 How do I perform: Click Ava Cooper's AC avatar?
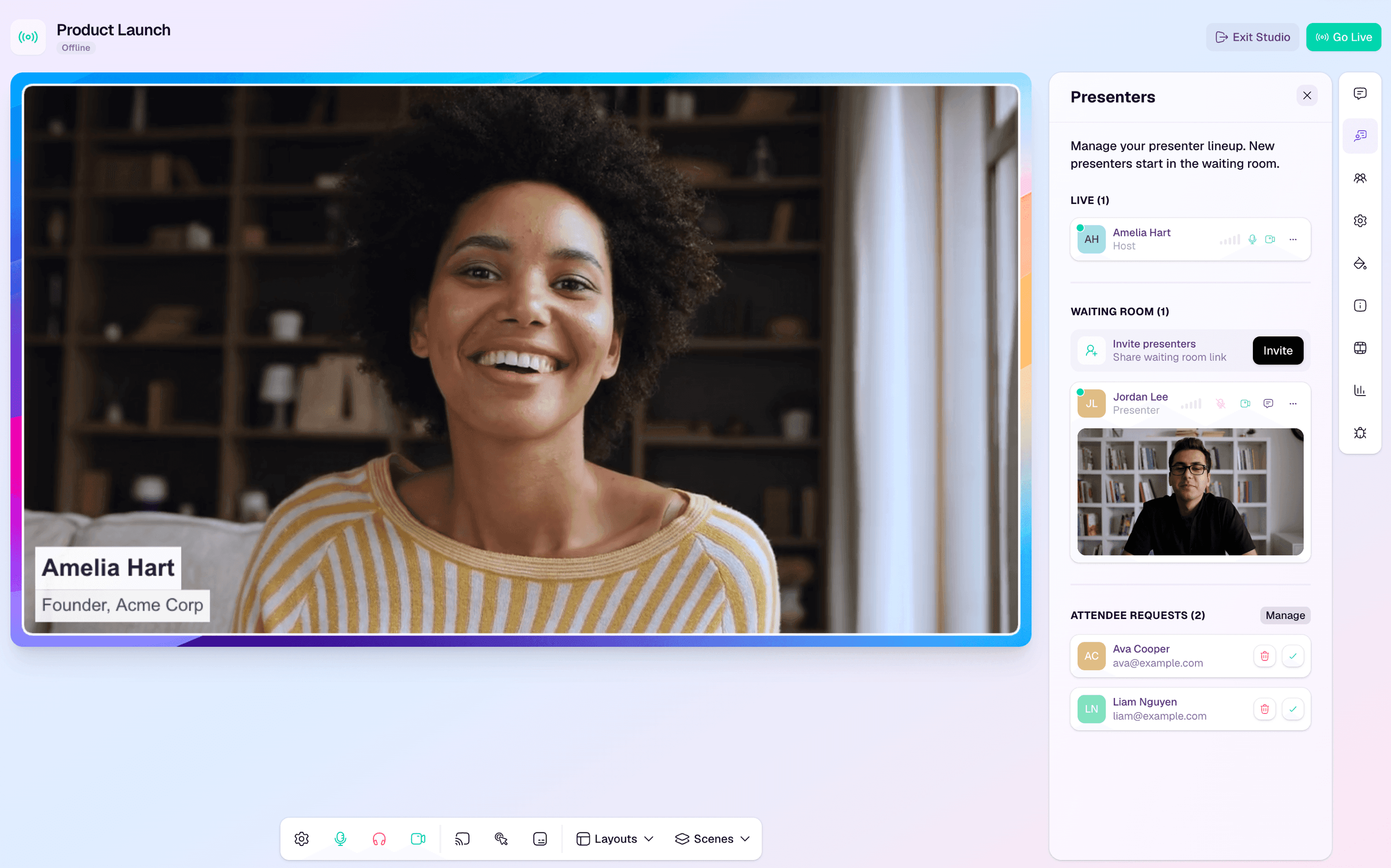(x=1091, y=656)
